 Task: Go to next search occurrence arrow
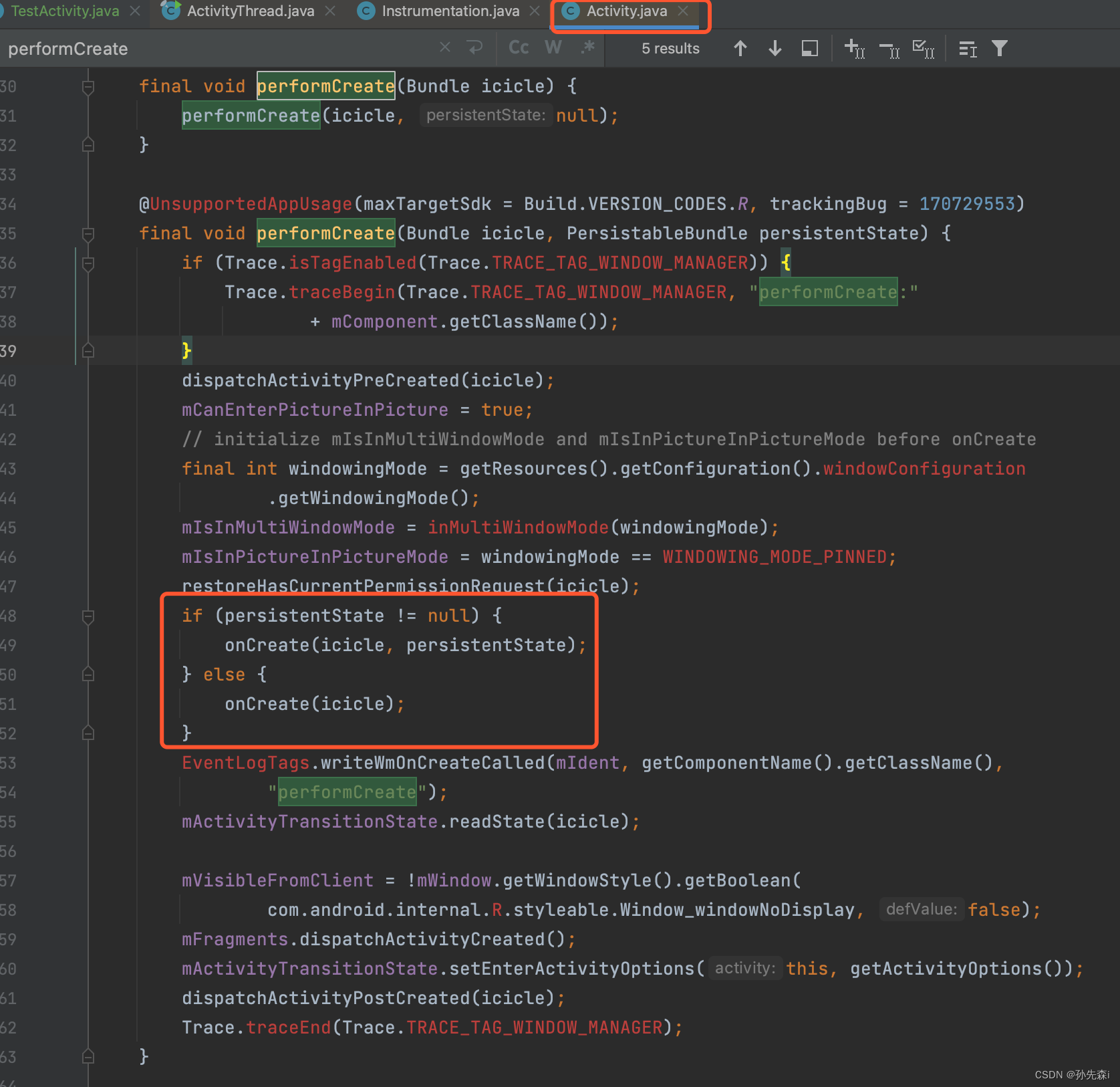click(x=775, y=48)
